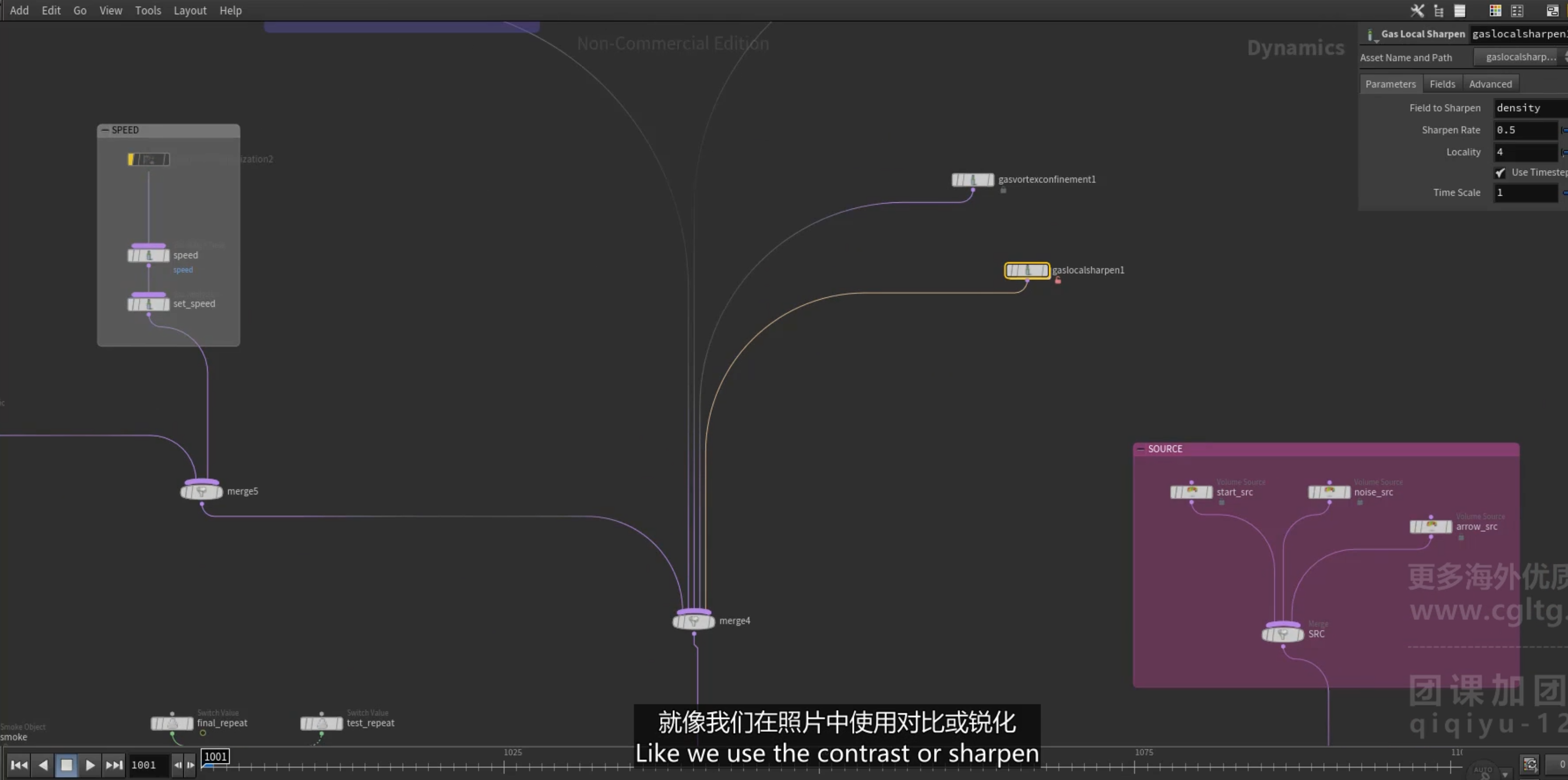This screenshot has width=1568, height=780.
Task: Collapse the SPEED network box
Action: (x=105, y=130)
